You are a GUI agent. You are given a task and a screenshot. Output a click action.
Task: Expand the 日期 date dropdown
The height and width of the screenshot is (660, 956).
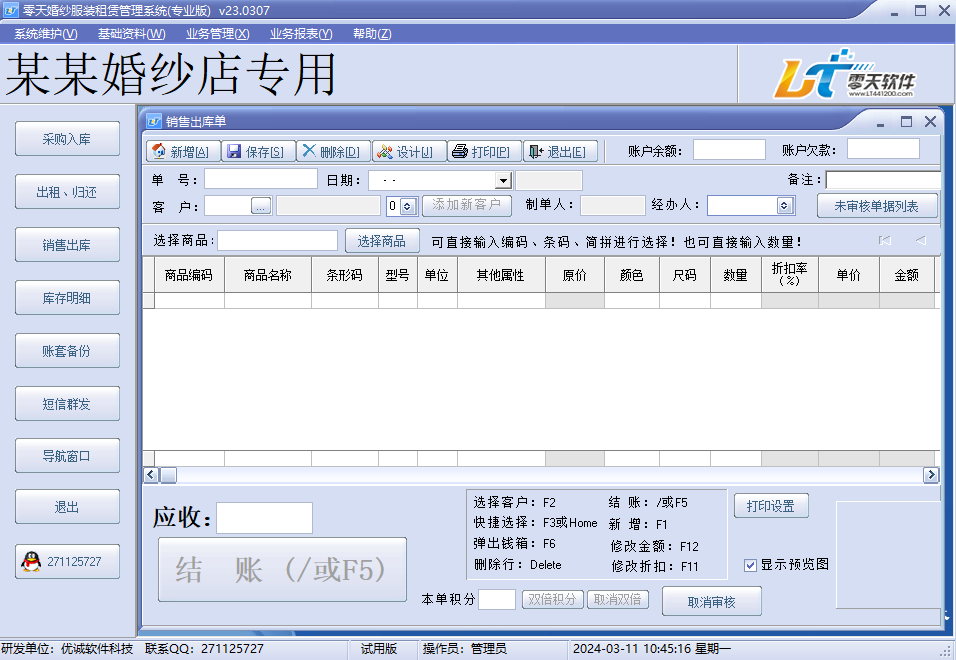pos(502,180)
